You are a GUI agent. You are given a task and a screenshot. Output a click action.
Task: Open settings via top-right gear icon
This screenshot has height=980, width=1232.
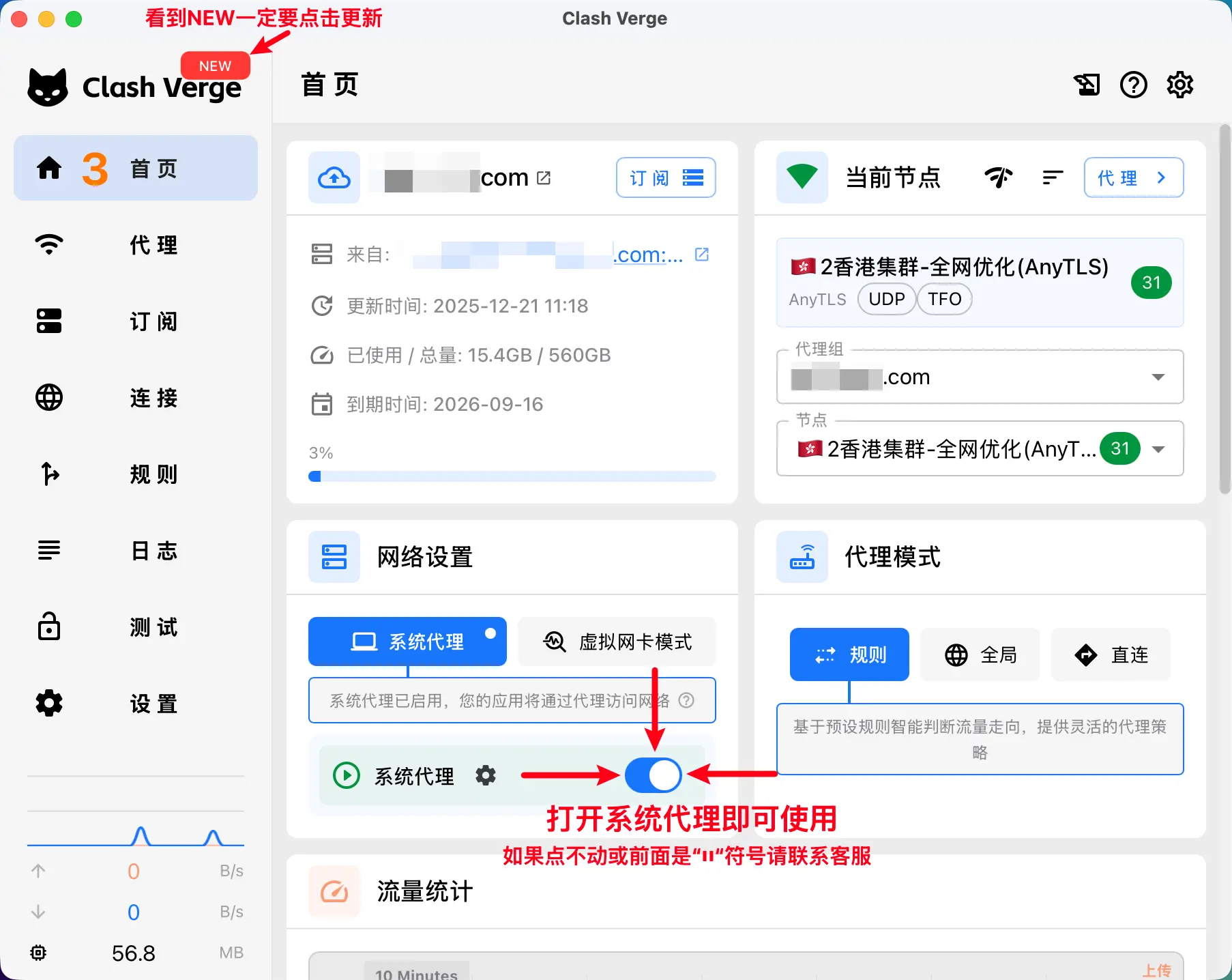click(x=1179, y=85)
